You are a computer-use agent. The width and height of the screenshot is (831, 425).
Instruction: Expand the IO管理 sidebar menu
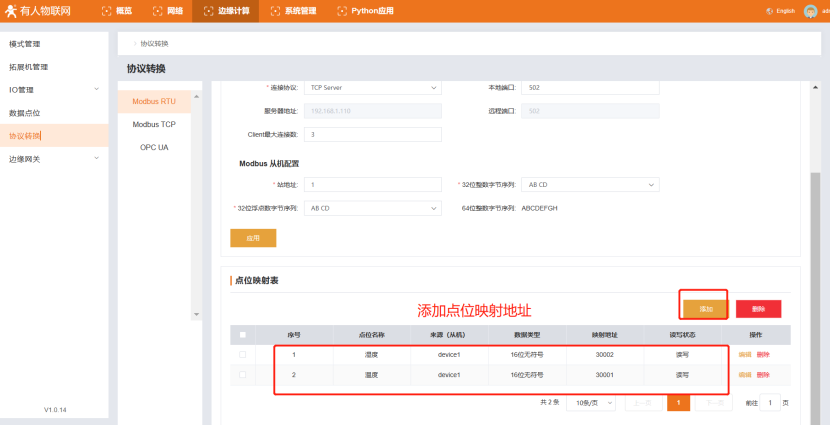click(54, 90)
